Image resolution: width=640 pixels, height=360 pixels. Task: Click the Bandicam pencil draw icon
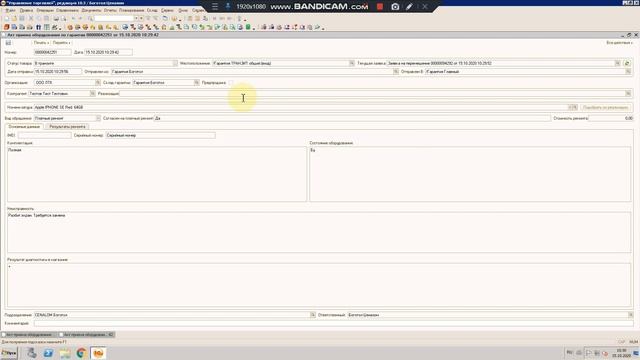[409, 7]
